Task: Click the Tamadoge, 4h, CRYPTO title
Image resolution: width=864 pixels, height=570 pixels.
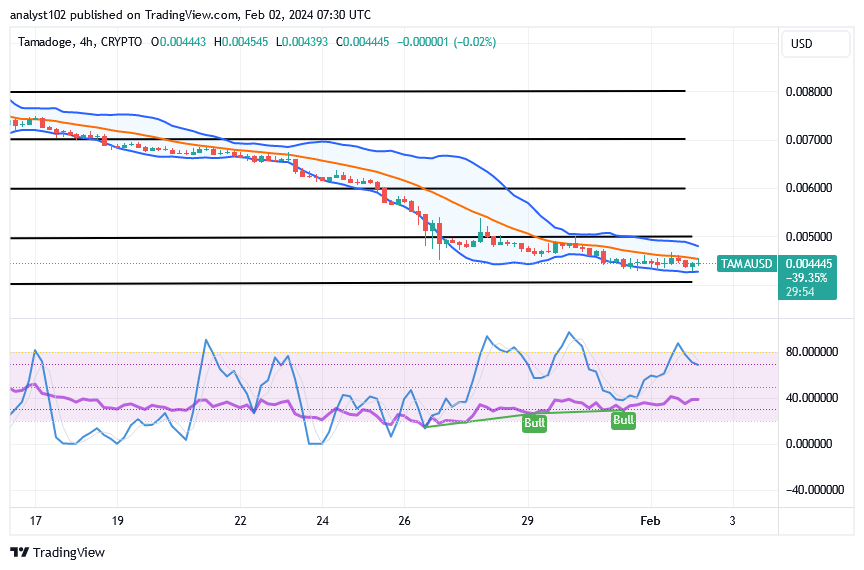Action: [80, 42]
